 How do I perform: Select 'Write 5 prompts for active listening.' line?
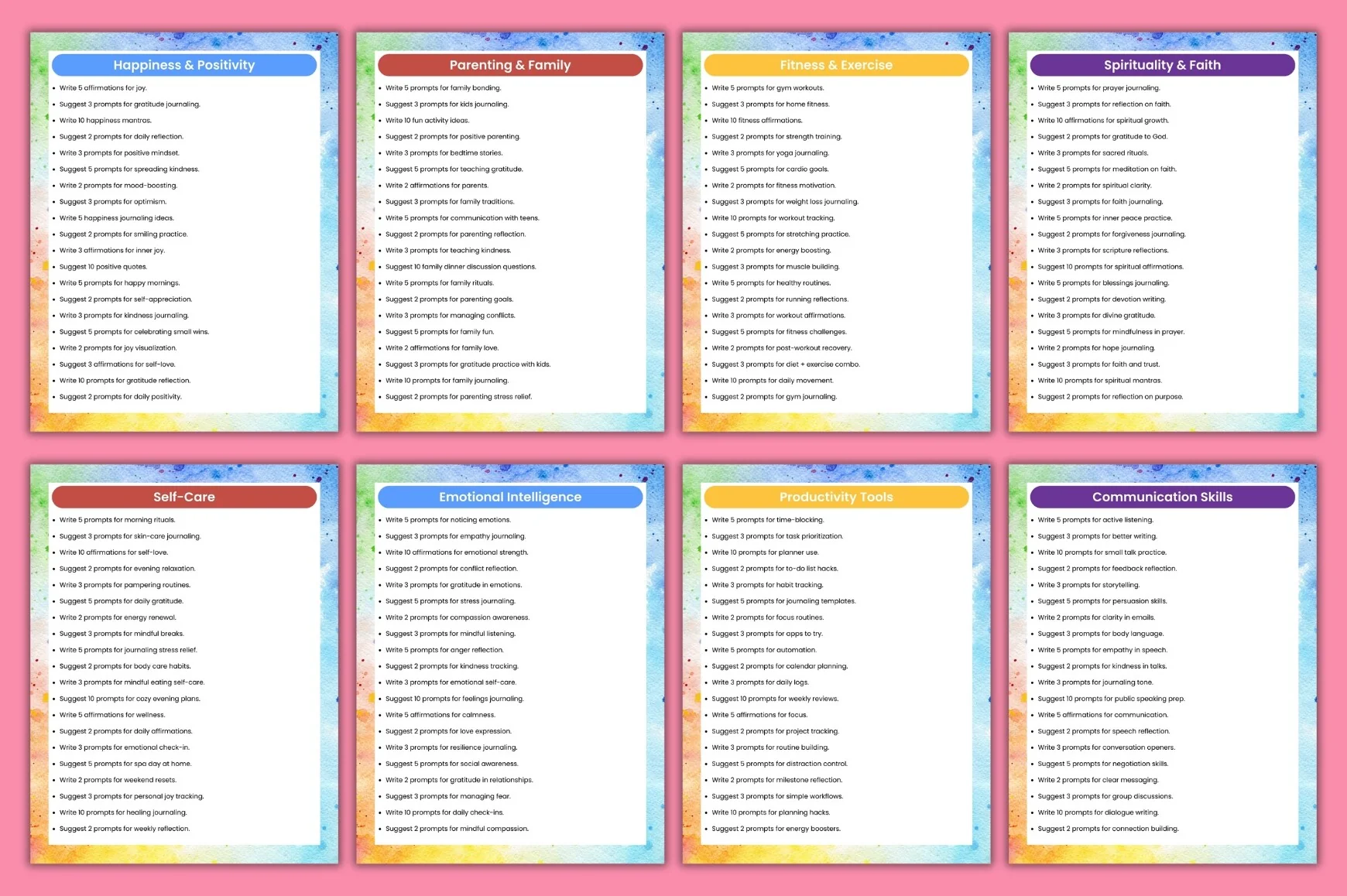click(x=1095, y=520)
